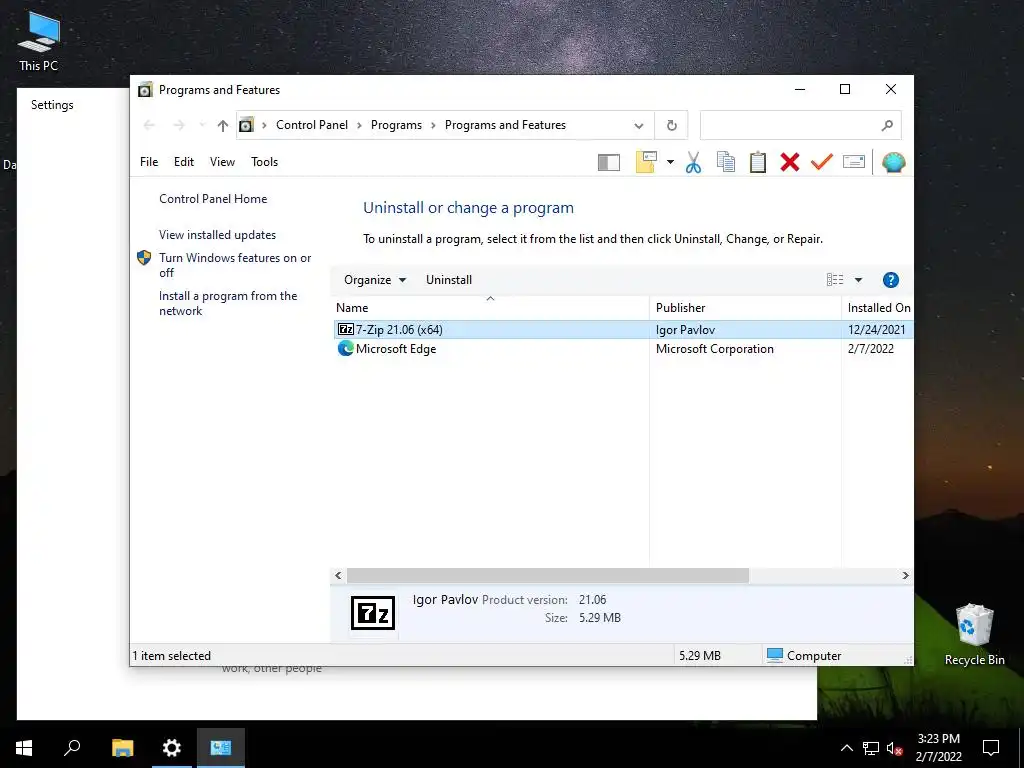Open the recent locations dropdown chevron
Image resolution: width=1024 pixels, height=768 pixels.
tap(202, 125)
